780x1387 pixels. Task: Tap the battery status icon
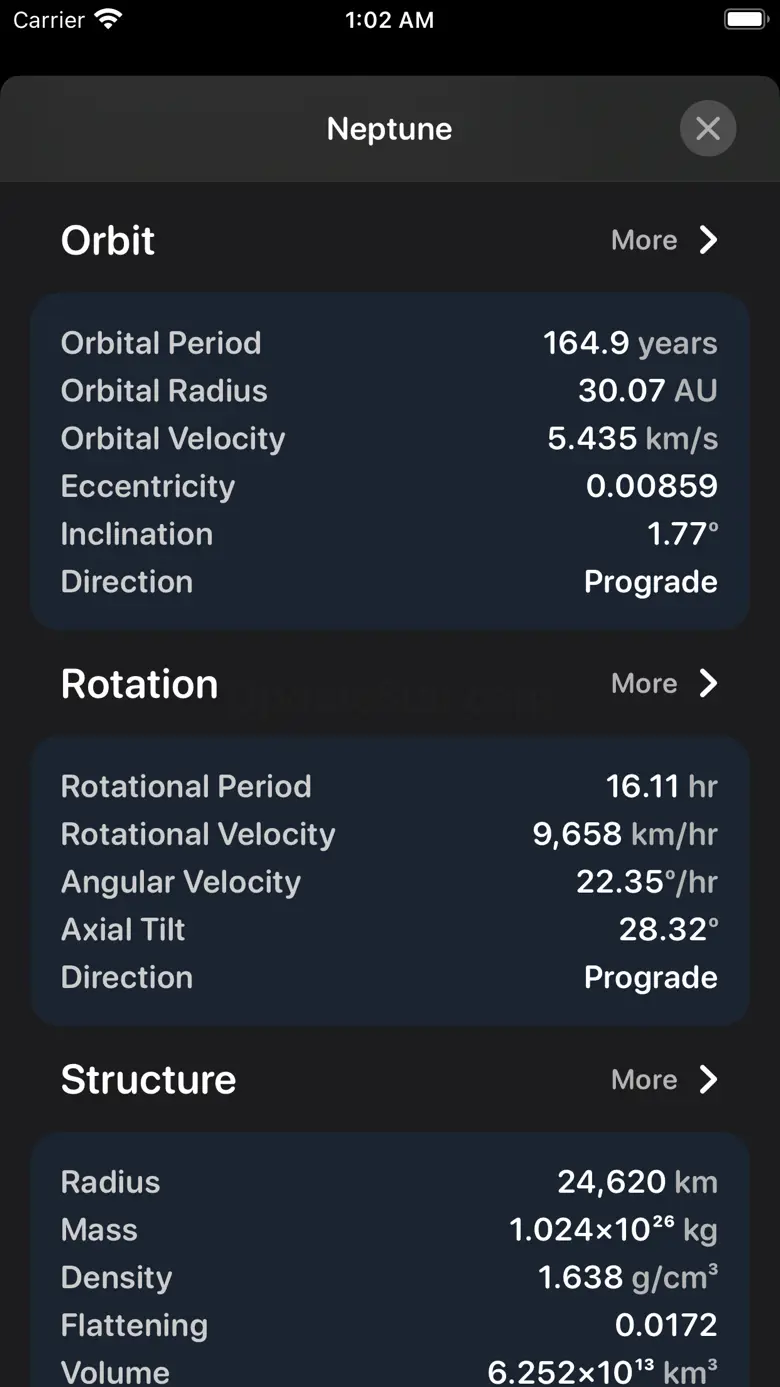point(745,20)
